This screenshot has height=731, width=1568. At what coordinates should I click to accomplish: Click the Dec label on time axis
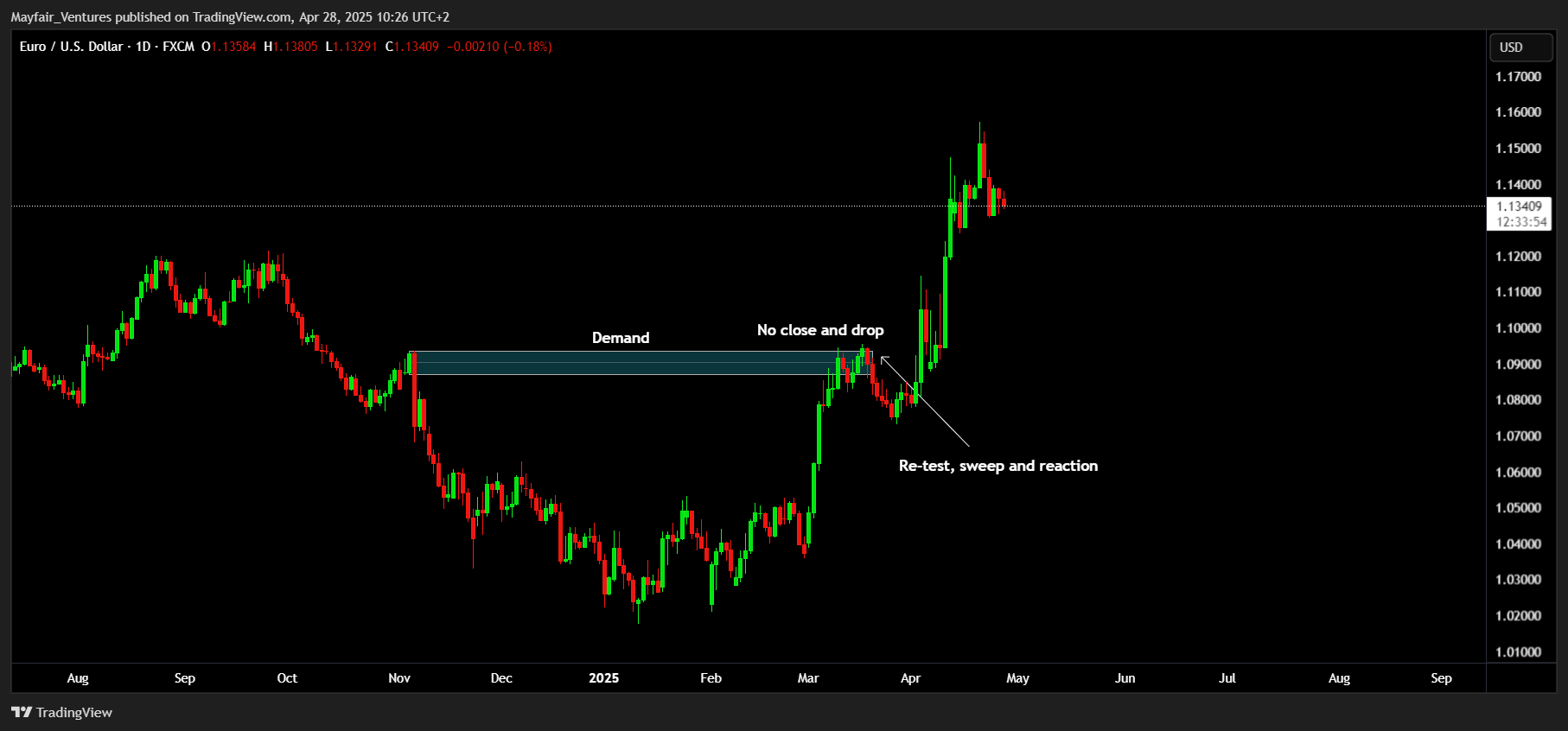click(x=501, y=678)
